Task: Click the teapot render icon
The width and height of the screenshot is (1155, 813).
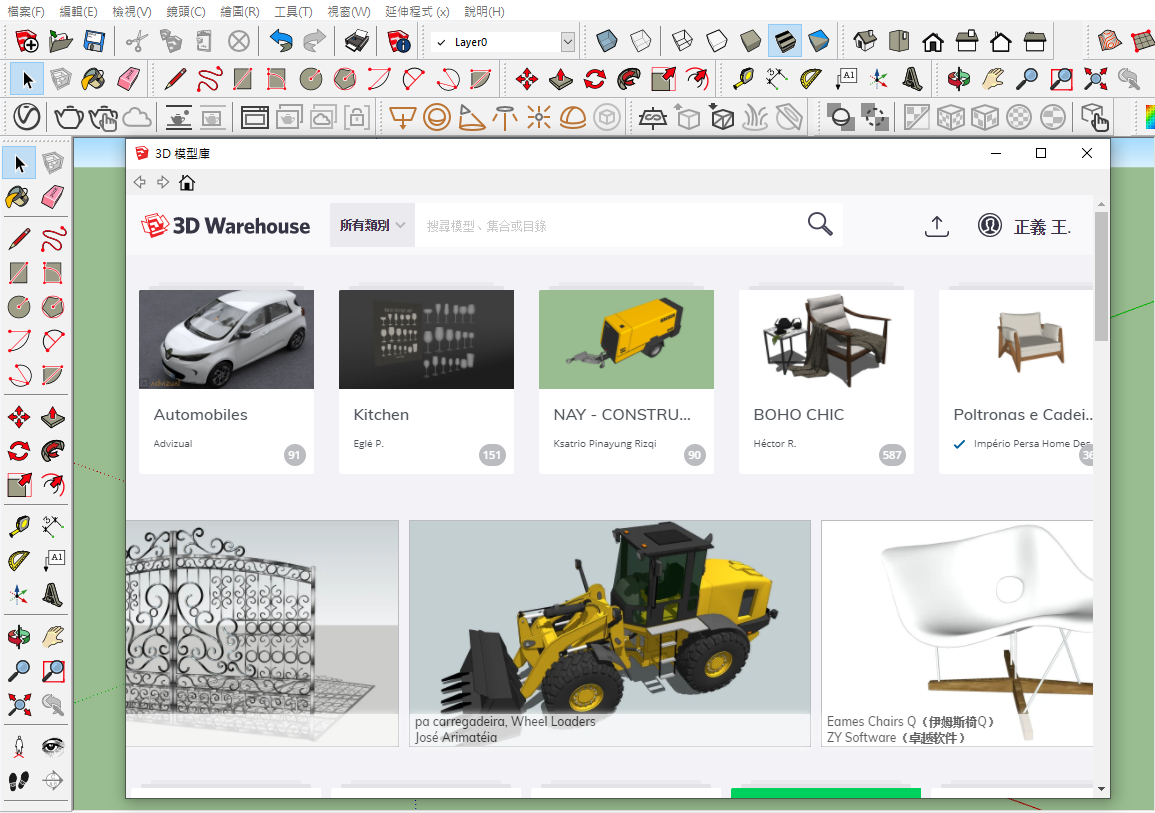Action: [x=69, y=117]
